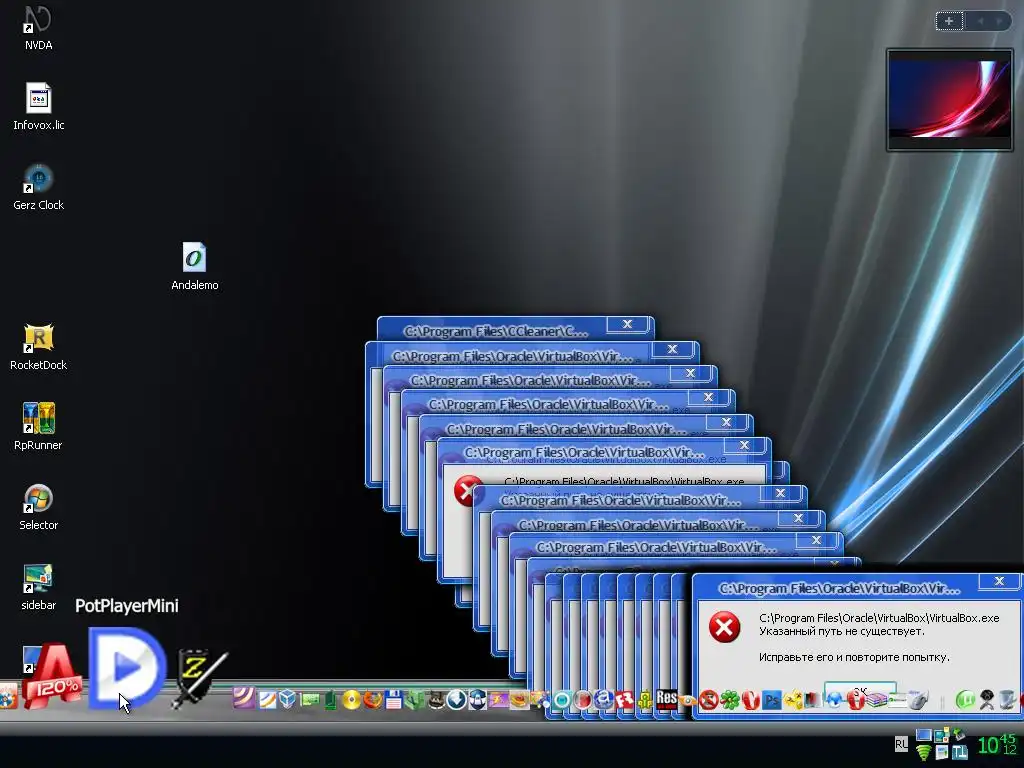Click 'Указанный путь не существует.' message text
This screenshot has width=1024, height=768.
click(842, 632)
